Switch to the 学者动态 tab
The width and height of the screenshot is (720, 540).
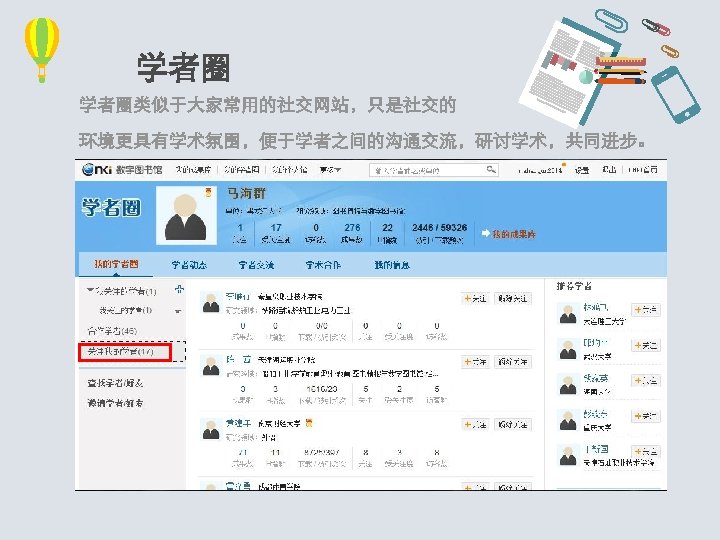pos(189,265)
